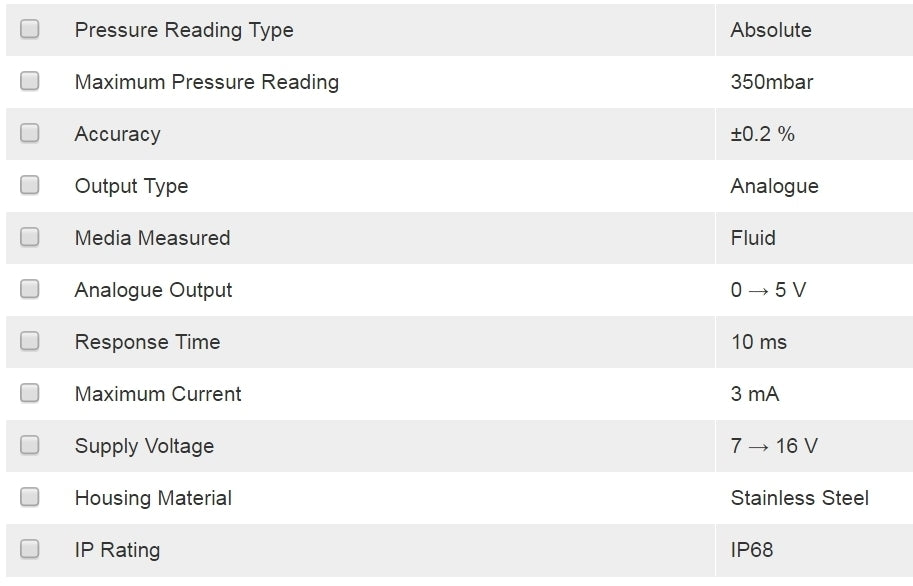Tick the Response Time checkbox
This screenshot has width=913, height=586.
click(30, 341)
